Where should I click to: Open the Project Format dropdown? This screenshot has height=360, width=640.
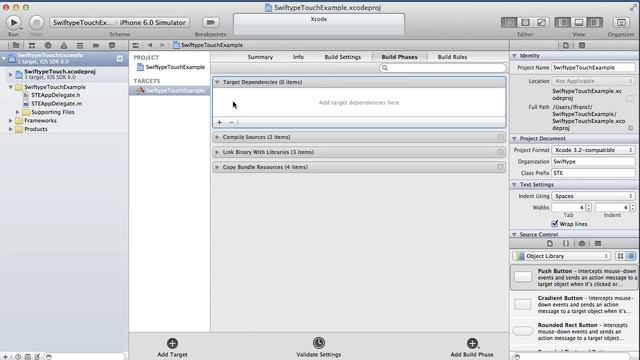[x=593, y=150]
